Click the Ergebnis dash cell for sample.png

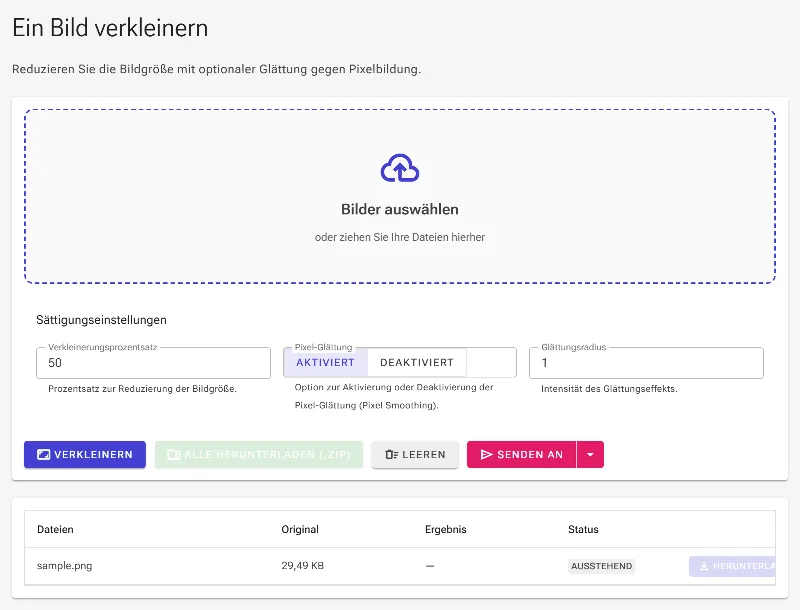tap(430, 566)
